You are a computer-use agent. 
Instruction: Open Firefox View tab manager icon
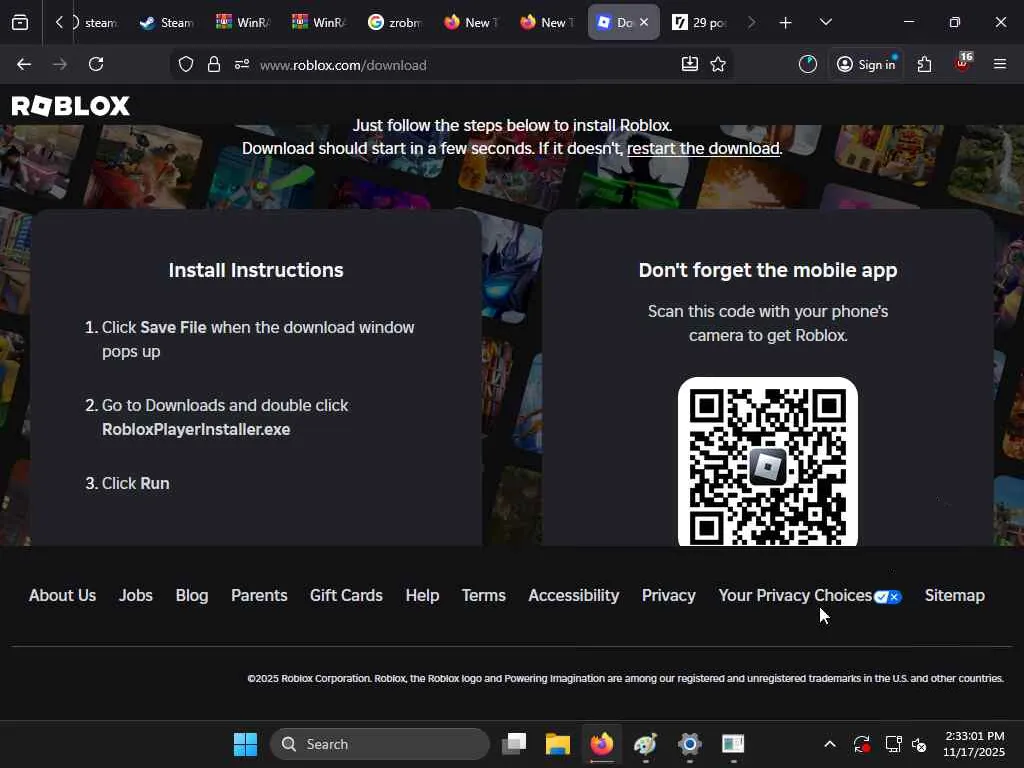[x=20, y=23]
